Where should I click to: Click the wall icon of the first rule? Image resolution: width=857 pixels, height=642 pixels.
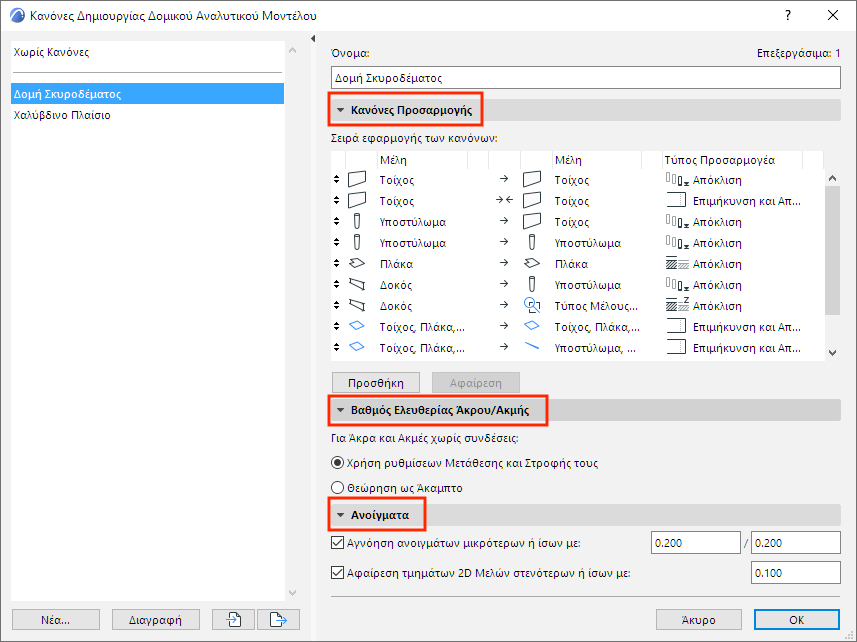(x=357, y=180)
